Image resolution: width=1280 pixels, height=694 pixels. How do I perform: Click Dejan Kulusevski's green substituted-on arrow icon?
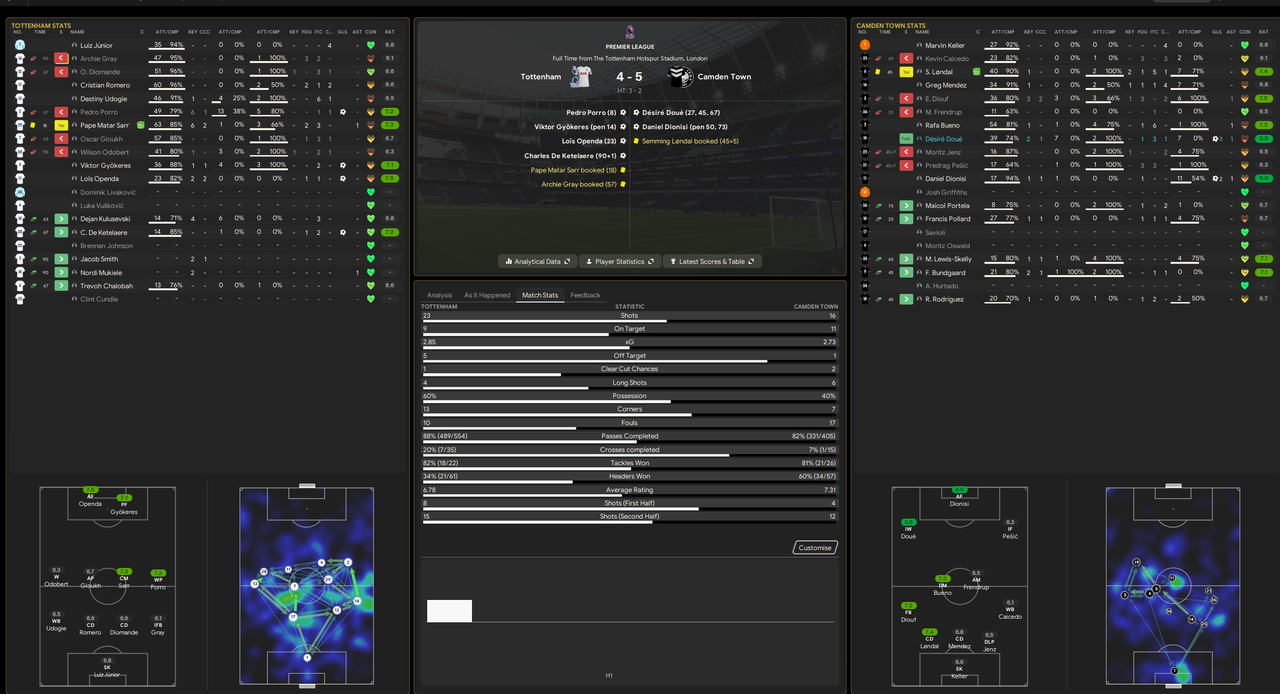(61, 218)
